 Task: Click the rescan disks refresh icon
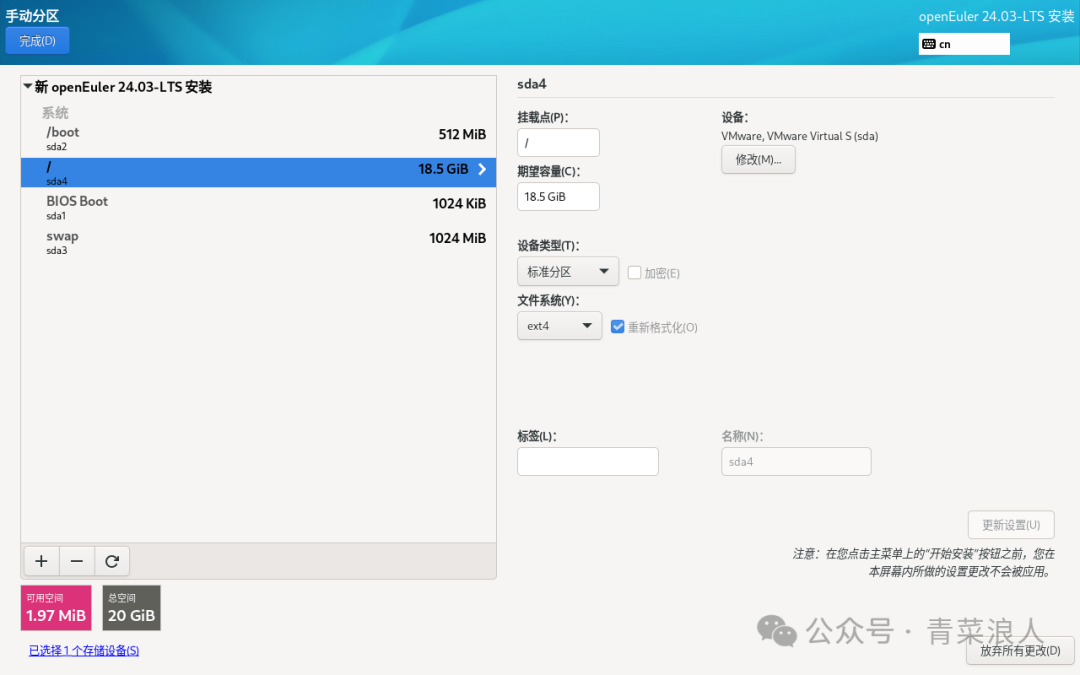click(112, 560)
